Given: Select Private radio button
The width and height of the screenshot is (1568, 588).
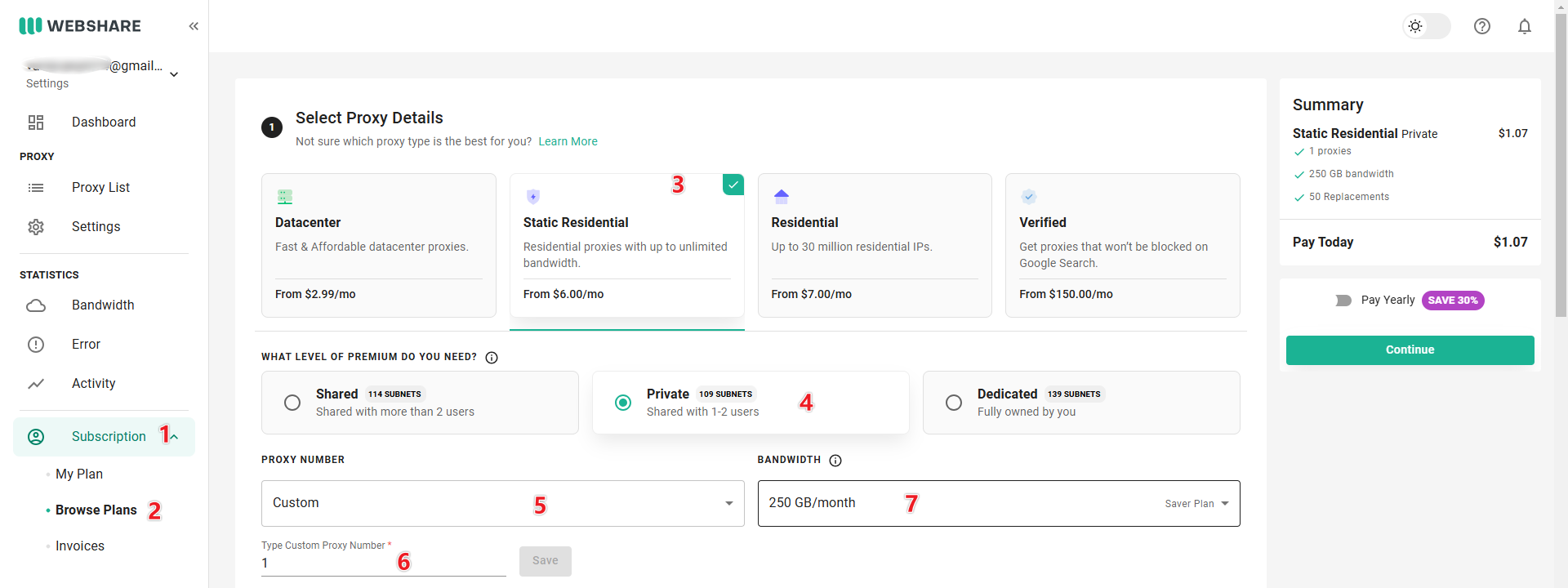Looking at the screenshot, I should coord(623,403).
